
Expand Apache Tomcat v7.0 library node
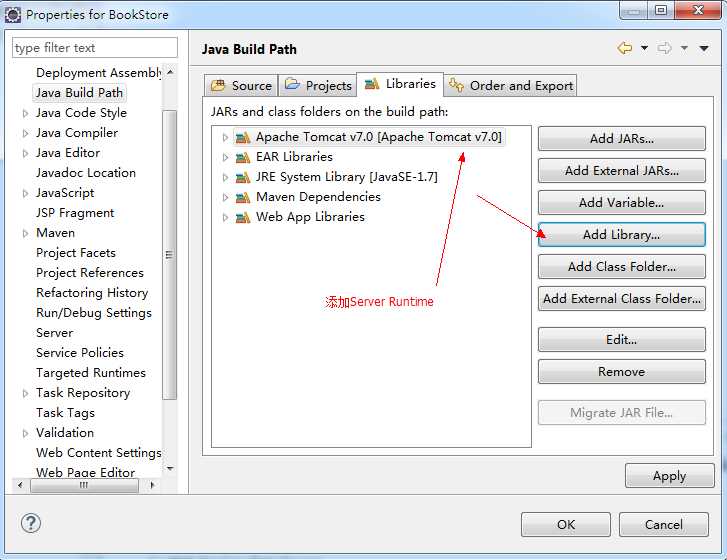[225, 138]
